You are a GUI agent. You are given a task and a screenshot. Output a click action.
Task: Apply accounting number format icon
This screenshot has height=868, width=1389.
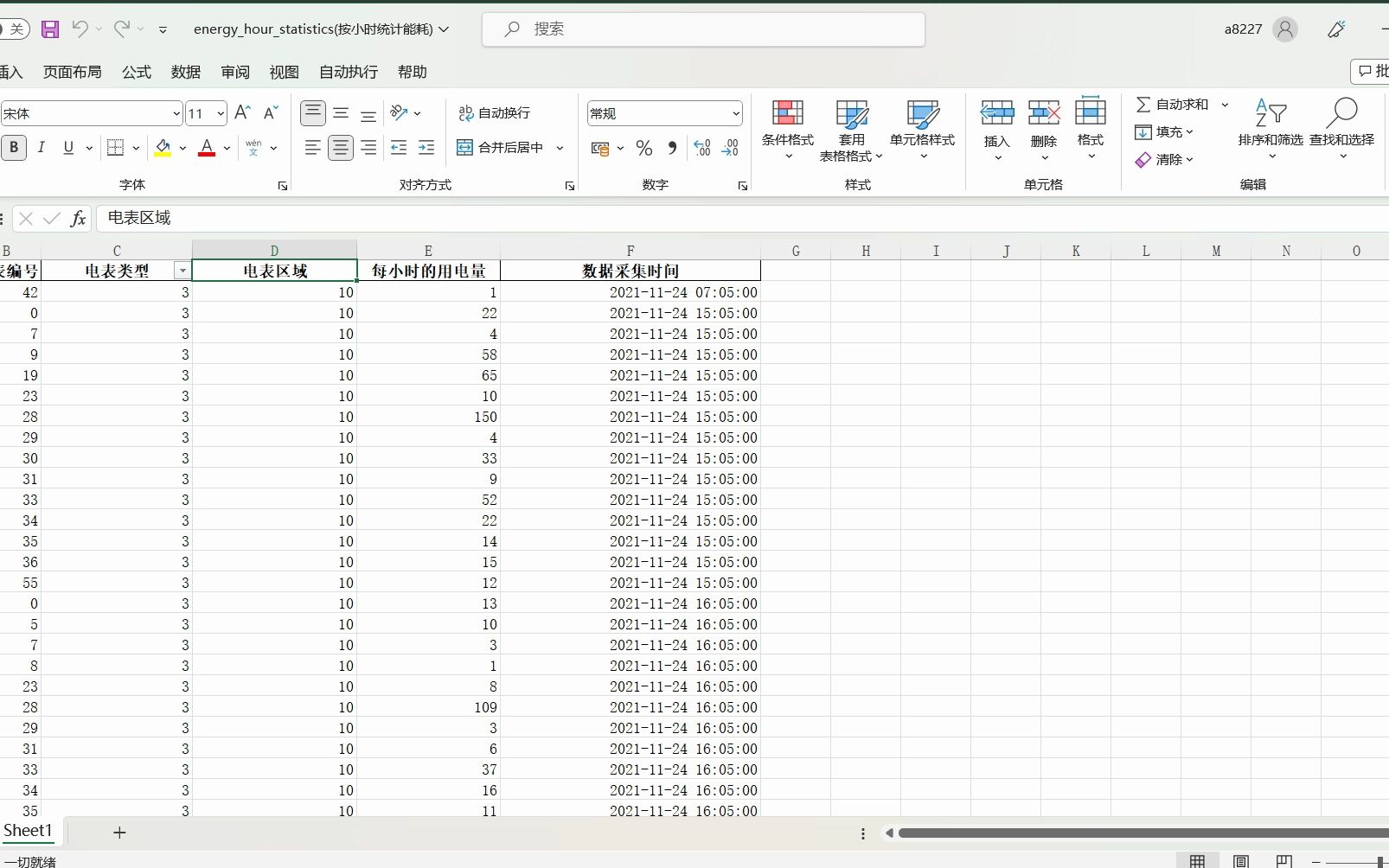600,148
